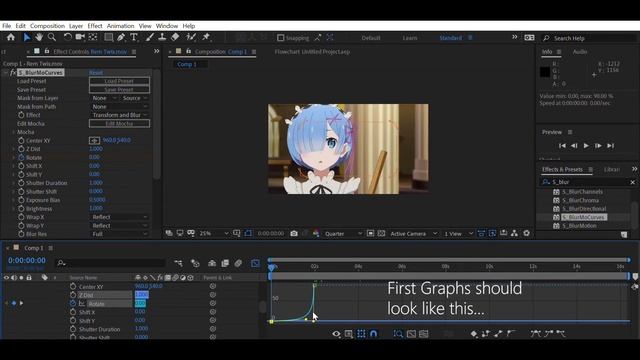Viewport: 640px width, 360px height.
Task: Toggle the Rotate stopwatch in Effect Controls
Action: (x=21, y=158)
